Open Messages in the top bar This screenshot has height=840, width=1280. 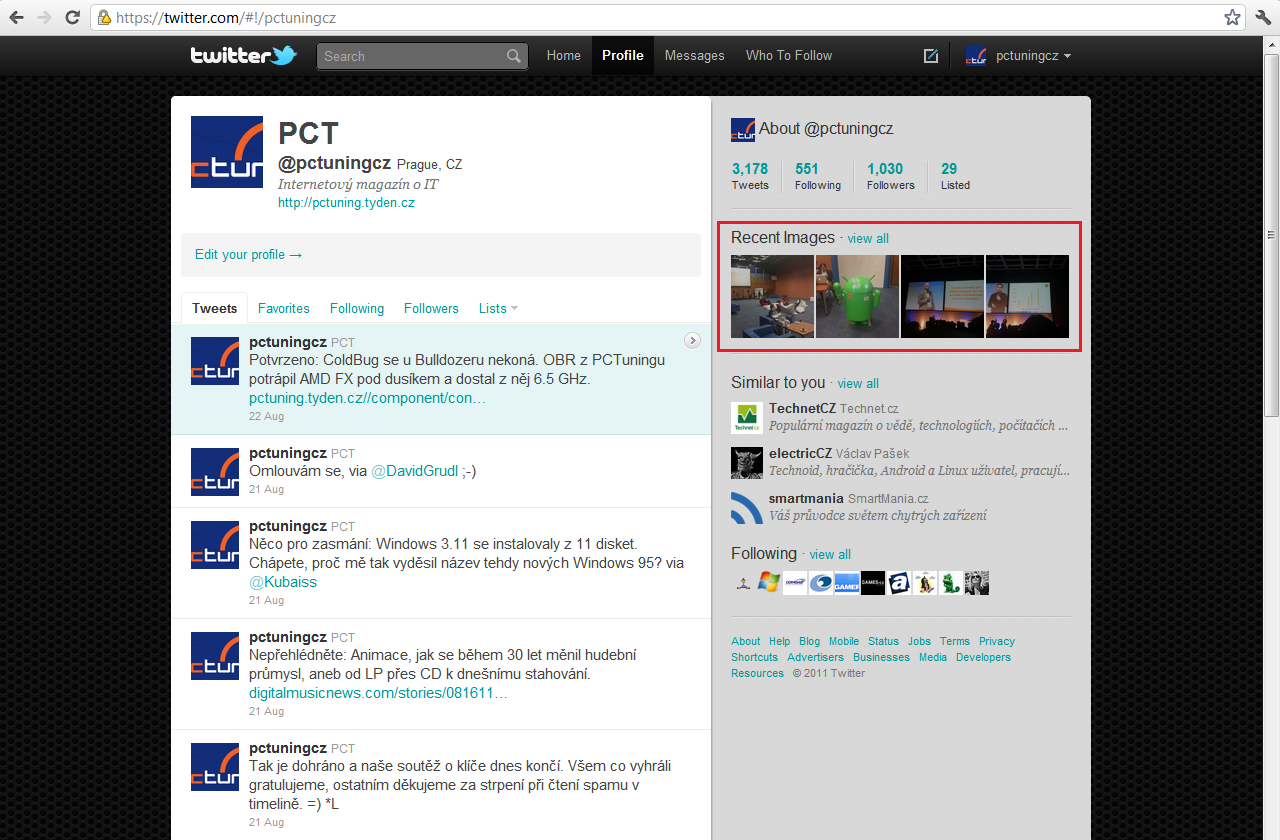(694, 56)
